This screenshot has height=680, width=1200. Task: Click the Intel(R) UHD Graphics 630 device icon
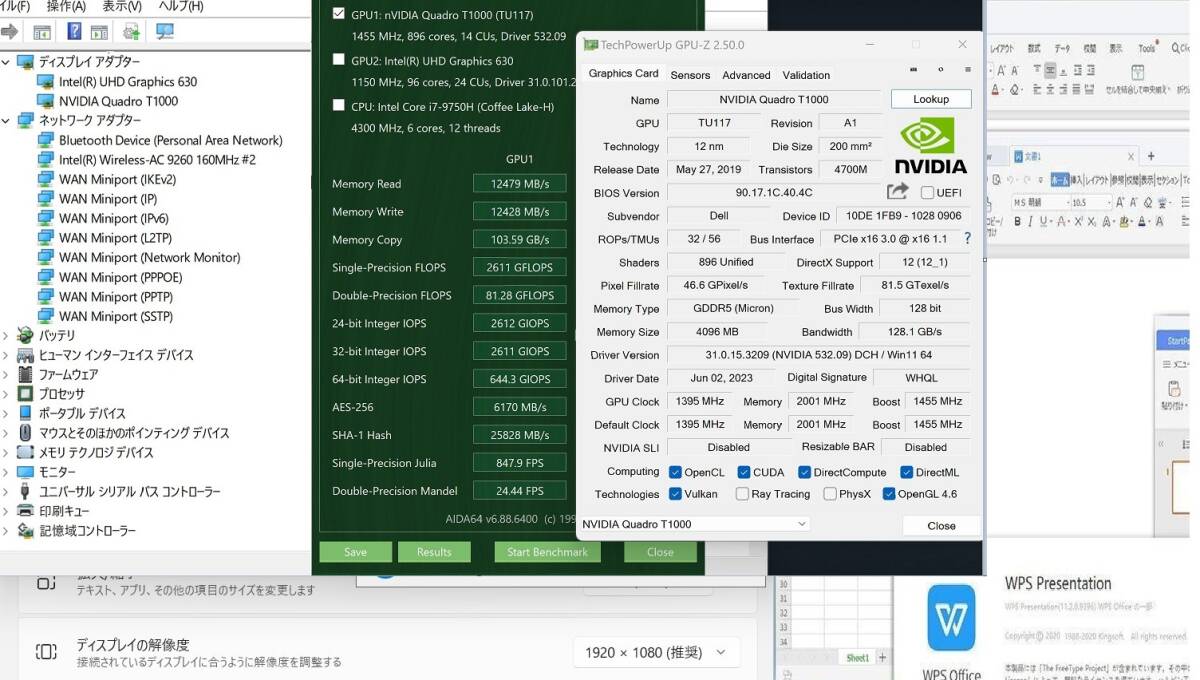[45, 82]
